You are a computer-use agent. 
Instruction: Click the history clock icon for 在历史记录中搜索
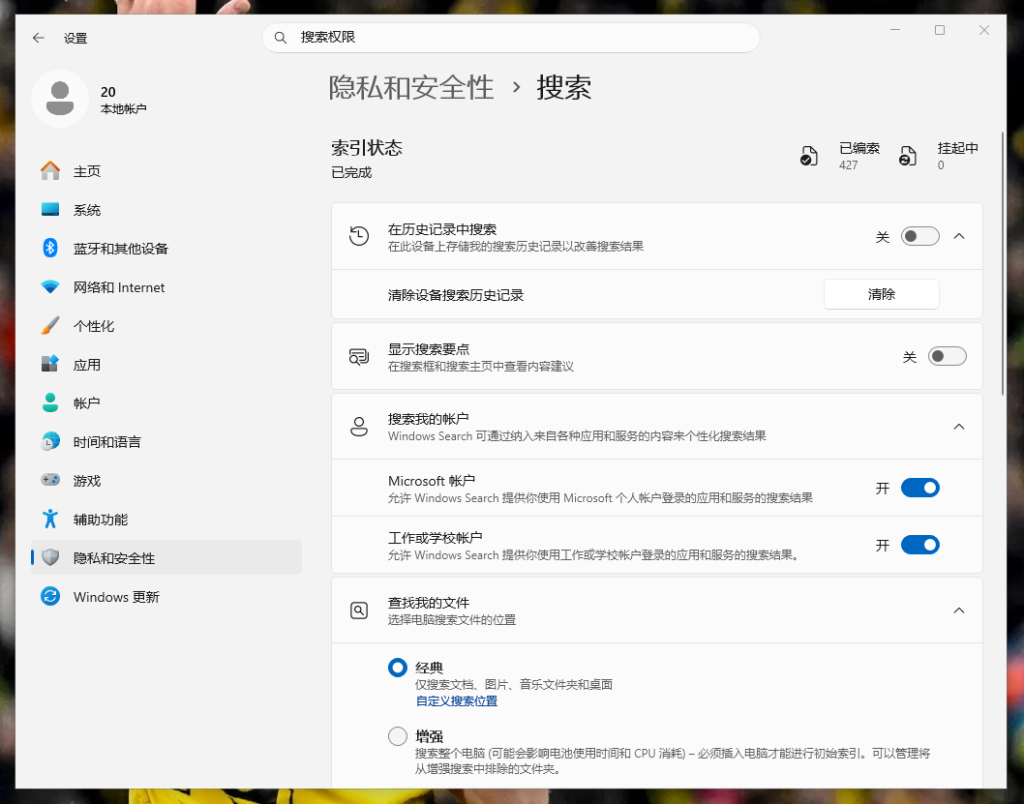[359, 236]
